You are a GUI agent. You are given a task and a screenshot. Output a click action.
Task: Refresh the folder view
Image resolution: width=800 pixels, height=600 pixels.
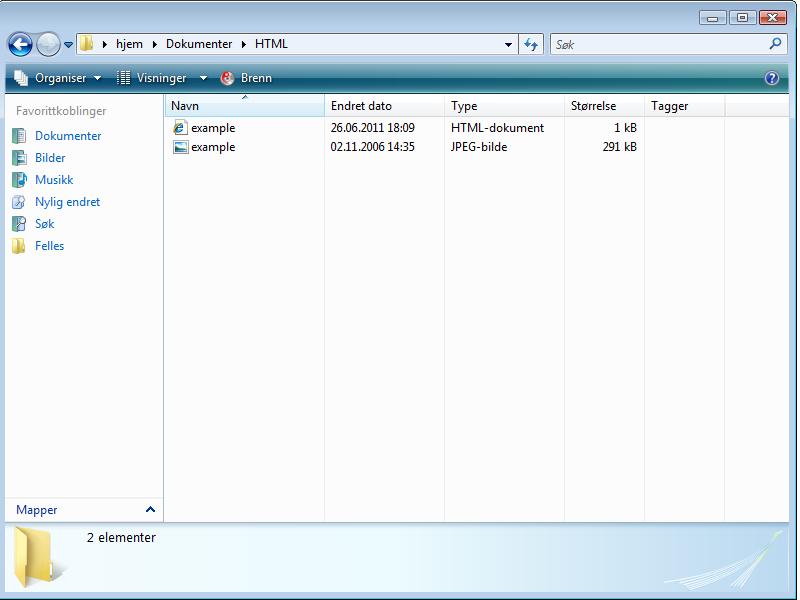[531, 44]
